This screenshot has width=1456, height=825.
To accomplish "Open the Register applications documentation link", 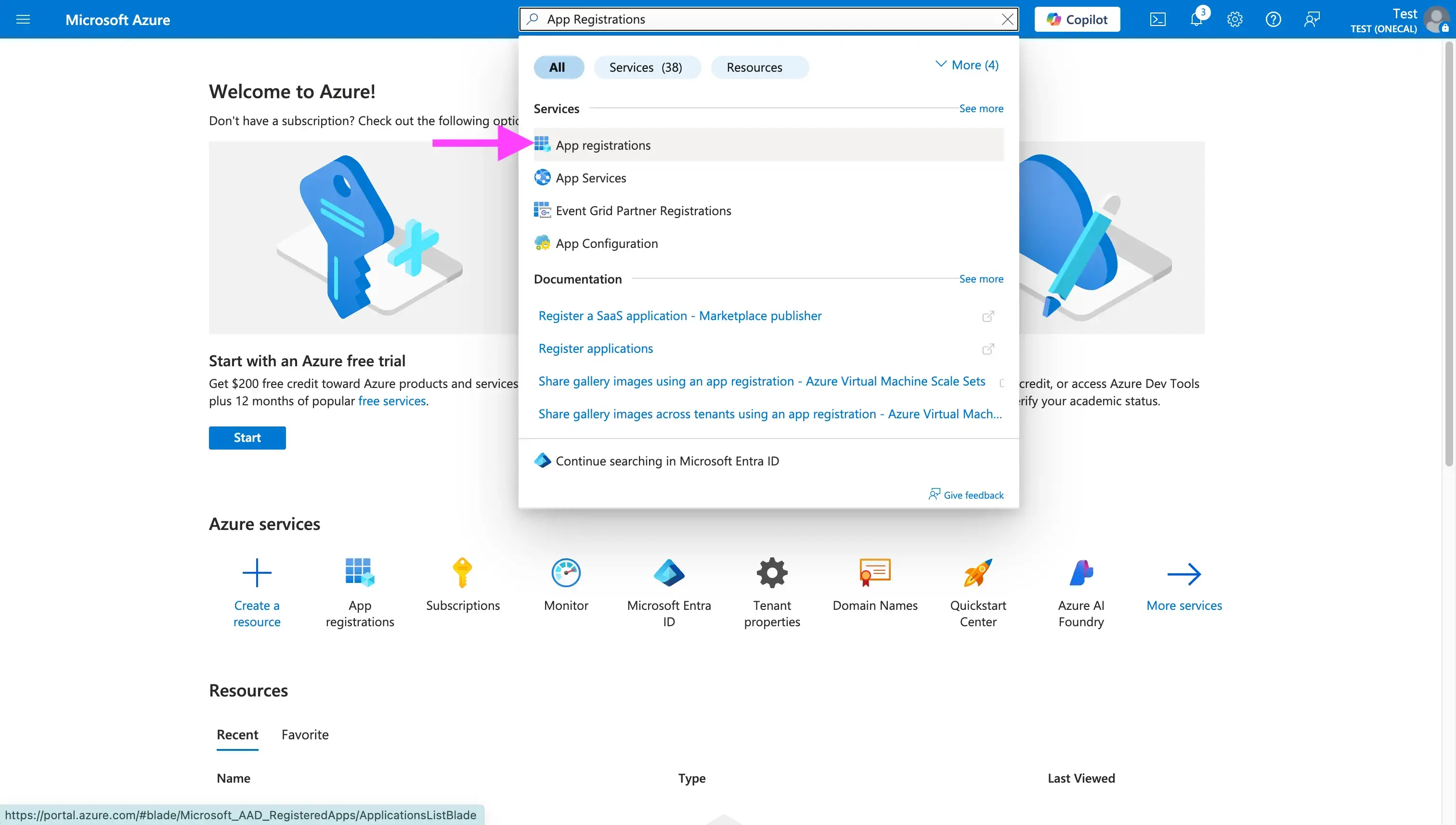I will (596, 348).
